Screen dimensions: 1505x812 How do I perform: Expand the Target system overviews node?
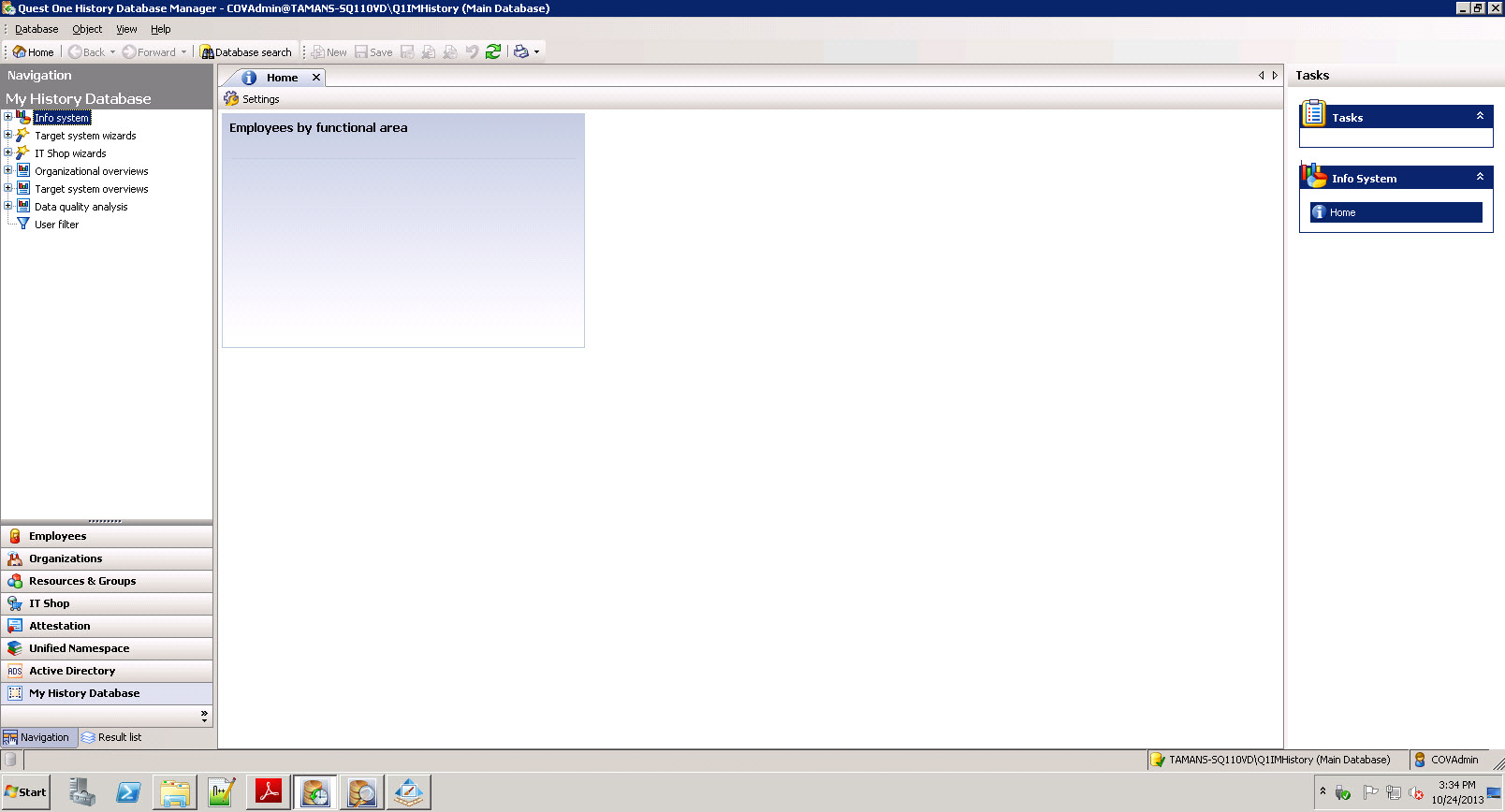coord(7,188)
